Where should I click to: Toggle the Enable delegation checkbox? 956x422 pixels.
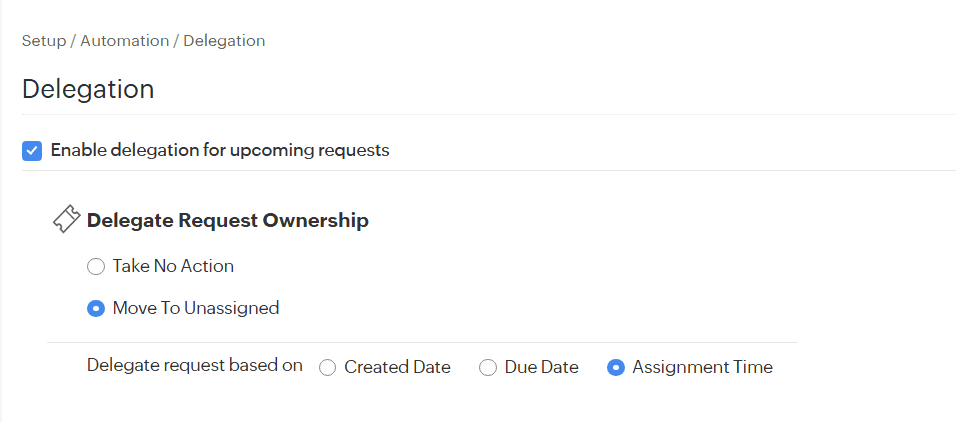point(32,151)
